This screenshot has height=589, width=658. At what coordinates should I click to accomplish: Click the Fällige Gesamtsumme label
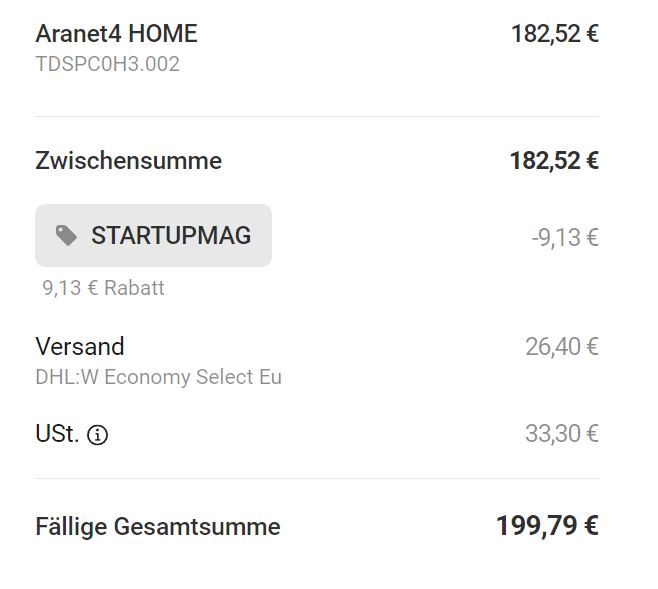158,526
